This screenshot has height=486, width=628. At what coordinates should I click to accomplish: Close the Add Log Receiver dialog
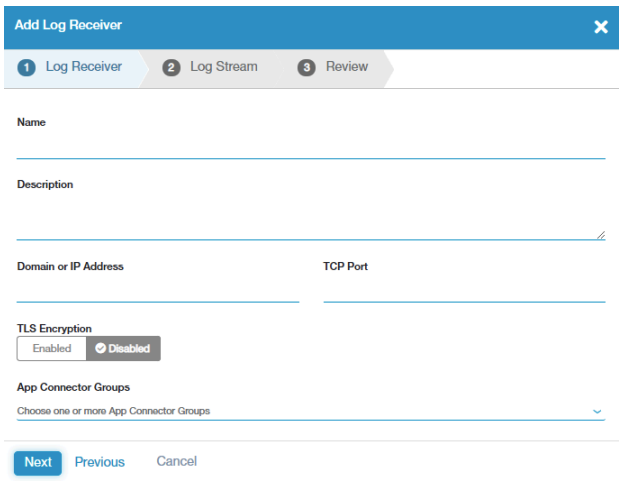(x=601, y=26)
